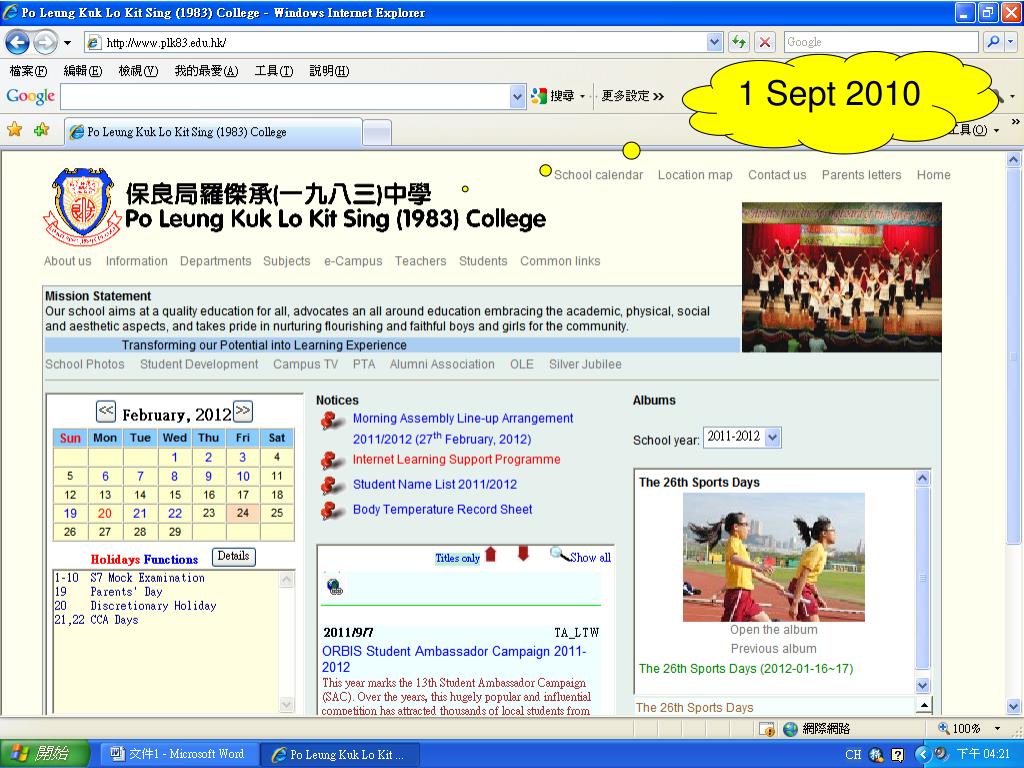Expand the School year 2011-2012 dropdown
Viewport: 1024px width, 768px height.
click(x=773, y=438)
